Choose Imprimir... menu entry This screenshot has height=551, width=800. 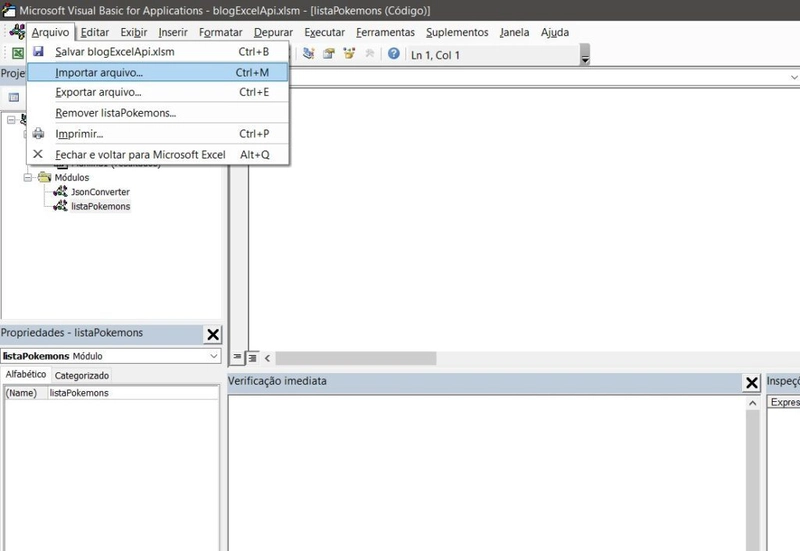(x=158, y=134)
